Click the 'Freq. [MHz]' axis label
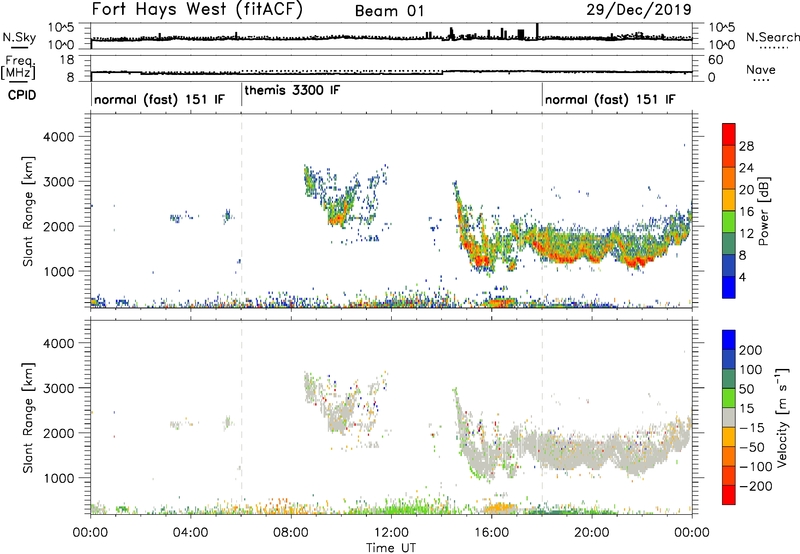 pos(18,67)
